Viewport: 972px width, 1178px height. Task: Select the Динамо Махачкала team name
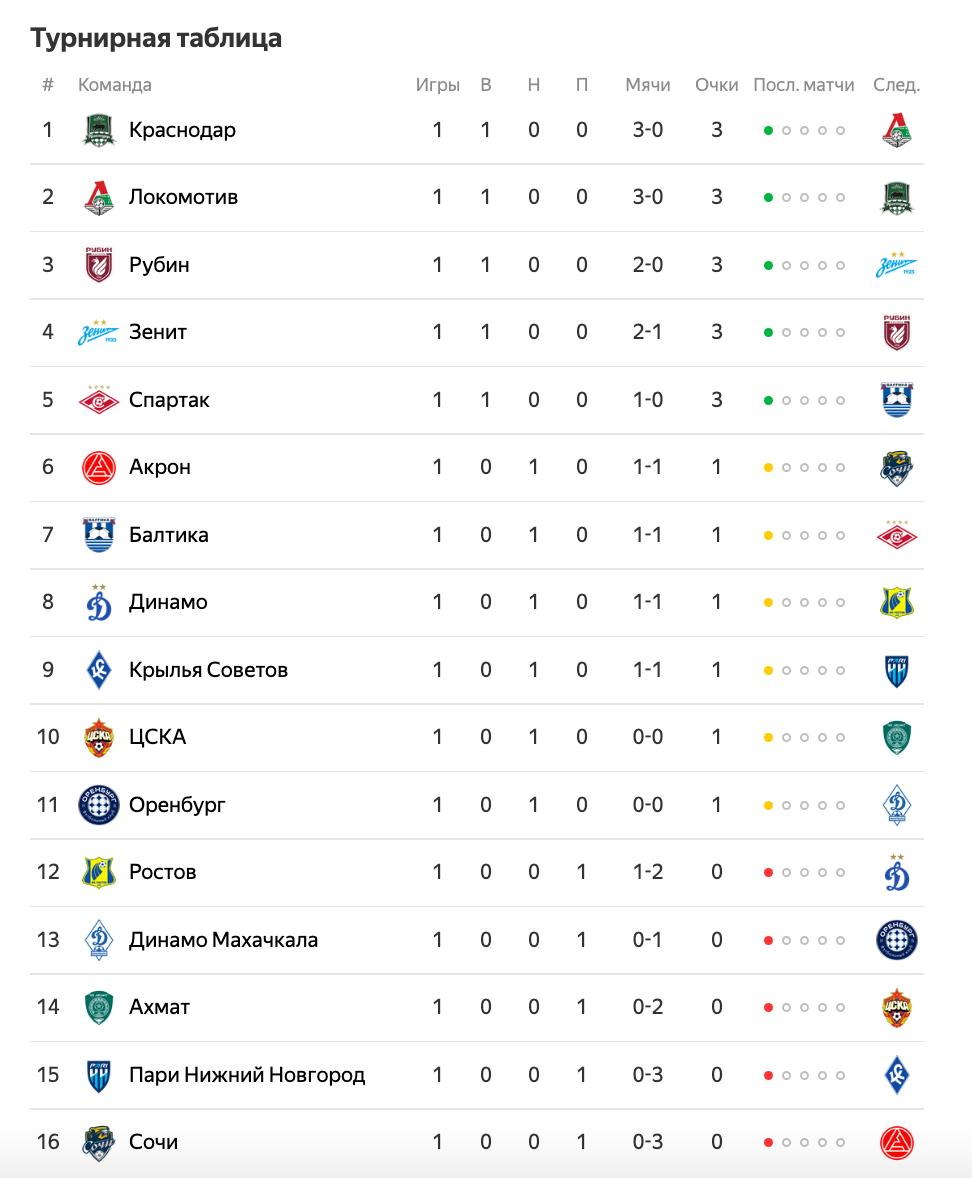click(x=223, y=940)
